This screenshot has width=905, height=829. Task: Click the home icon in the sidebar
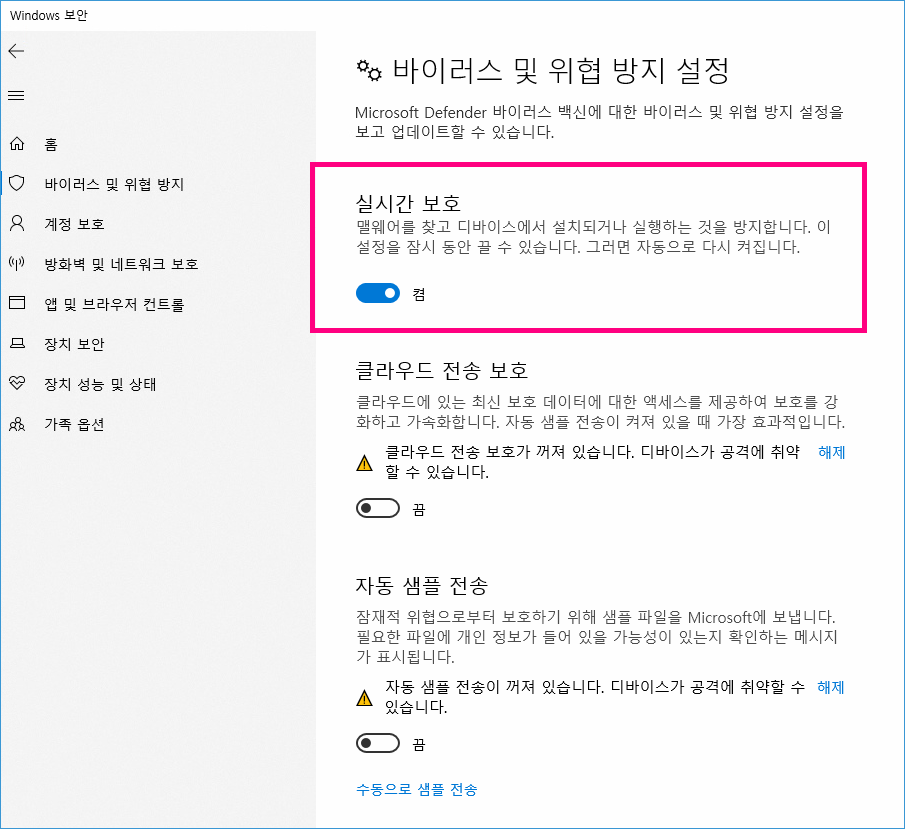pyautogui.click(x=17, y=143)
